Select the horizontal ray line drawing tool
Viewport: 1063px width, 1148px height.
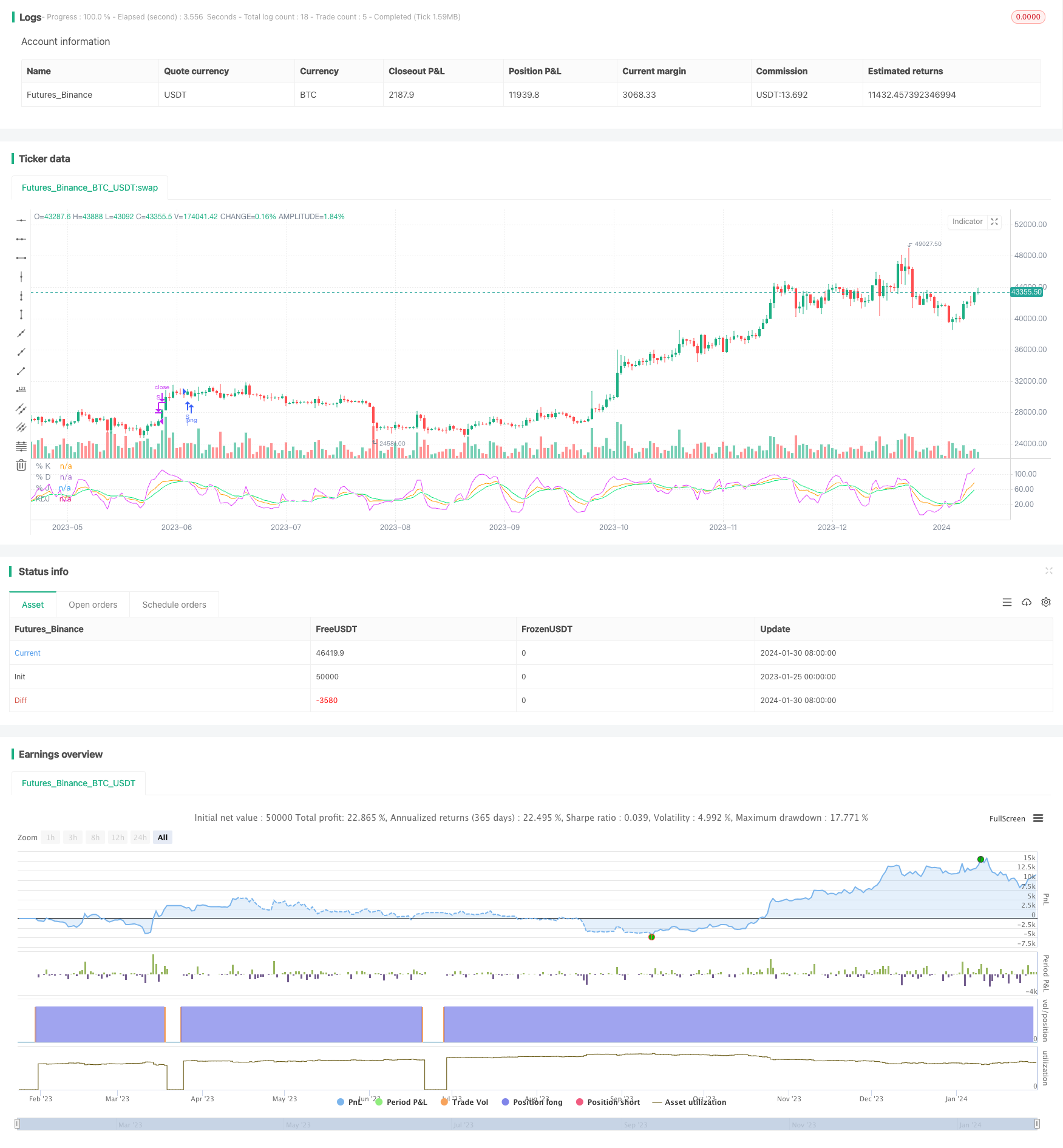click(x=21, y=239)
